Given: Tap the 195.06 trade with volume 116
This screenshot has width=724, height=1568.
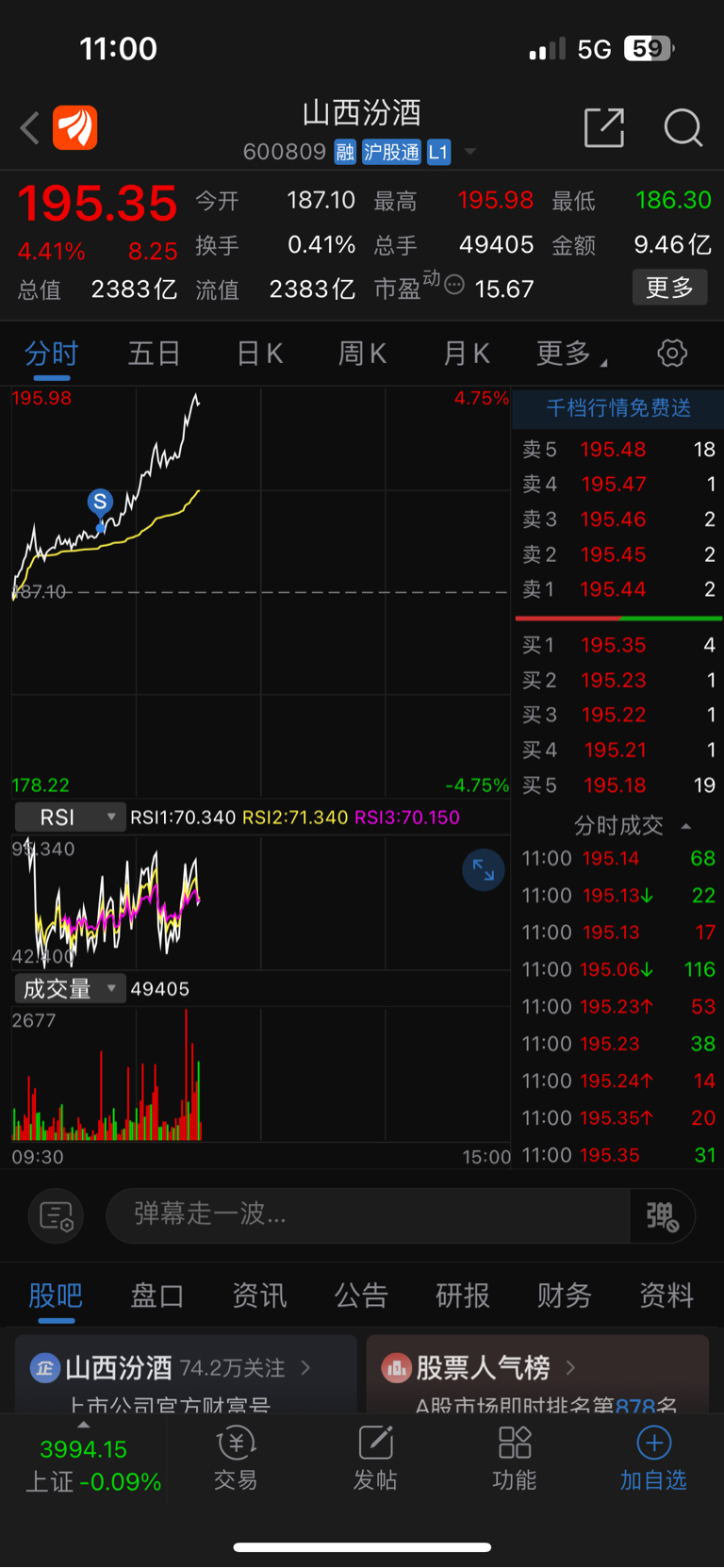Looking at the screenshot, I should (618, 969).
